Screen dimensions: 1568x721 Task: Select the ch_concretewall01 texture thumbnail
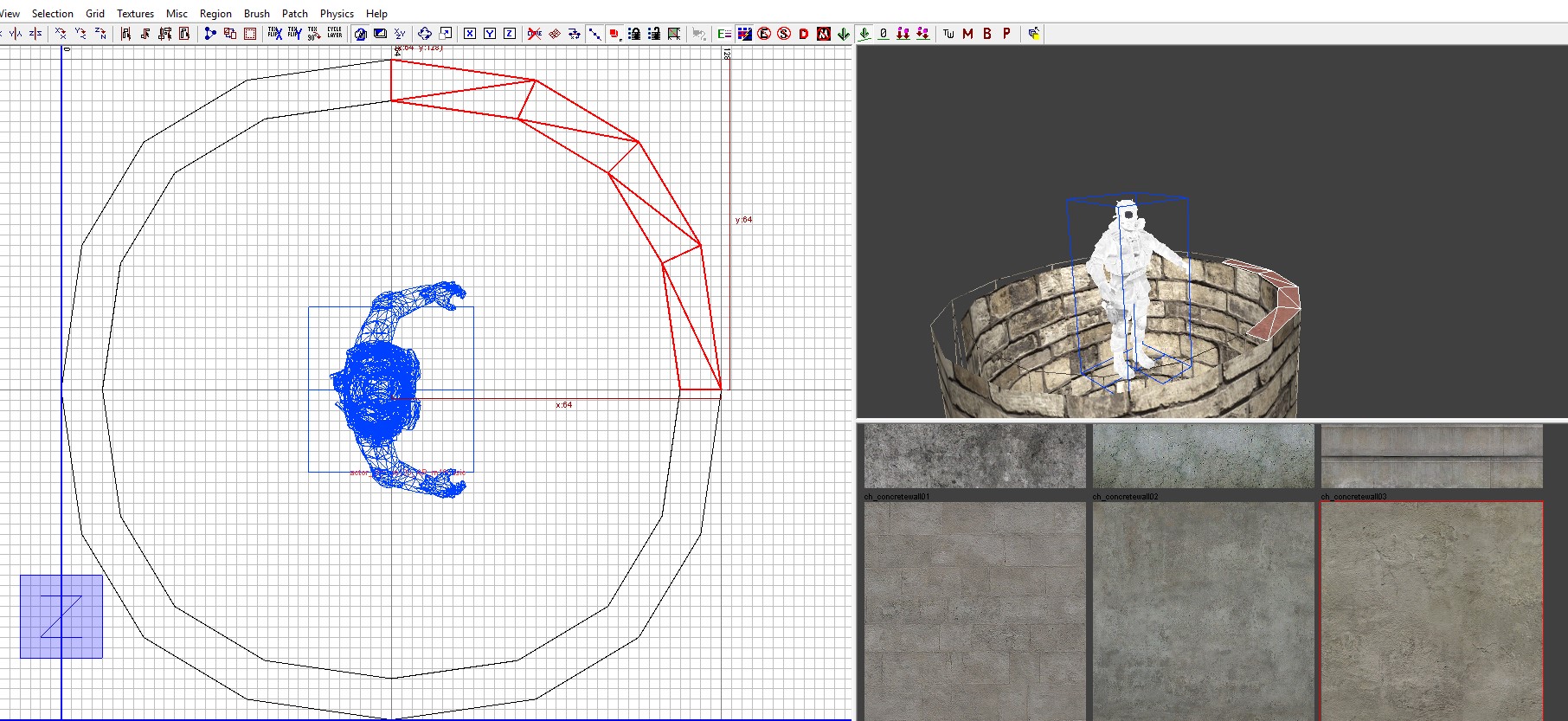[x=974, y=611]
